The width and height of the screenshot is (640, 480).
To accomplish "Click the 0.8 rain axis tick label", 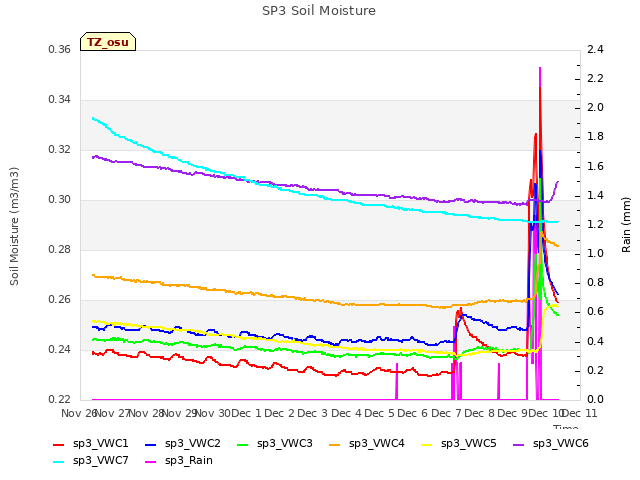I will [x=595, y=283].
